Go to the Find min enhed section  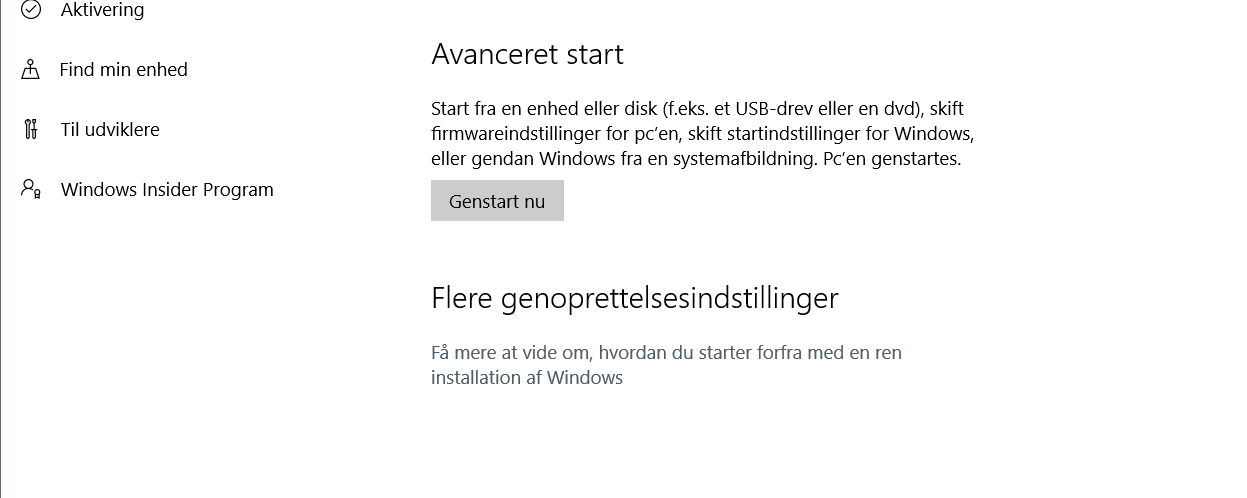123,70
